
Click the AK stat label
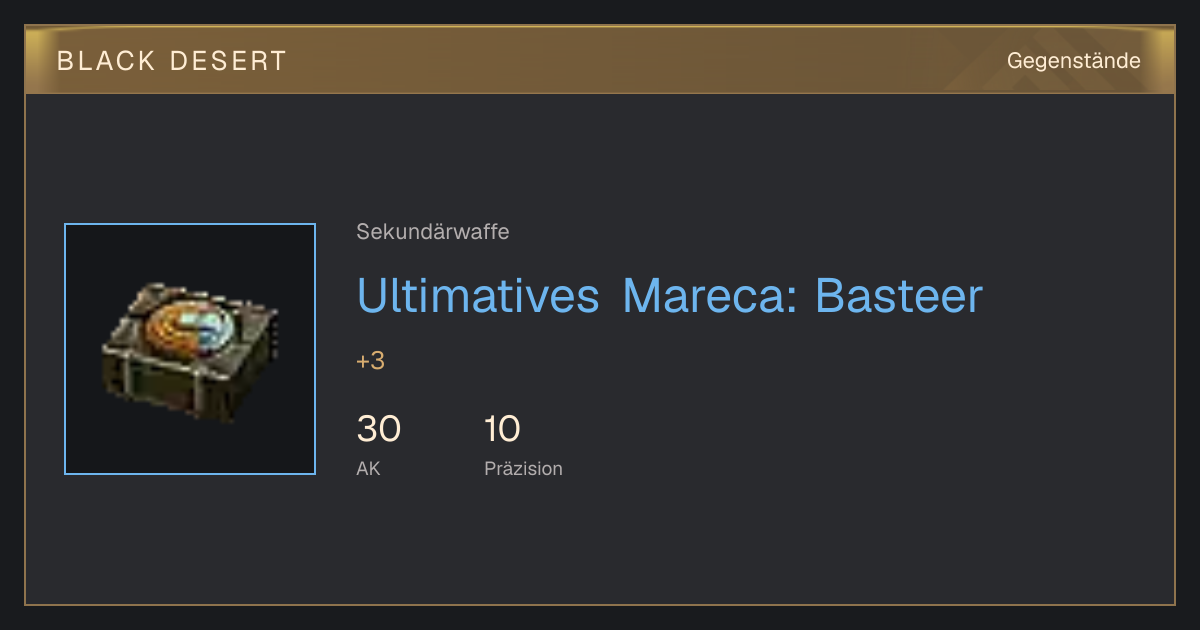point(368,468)
